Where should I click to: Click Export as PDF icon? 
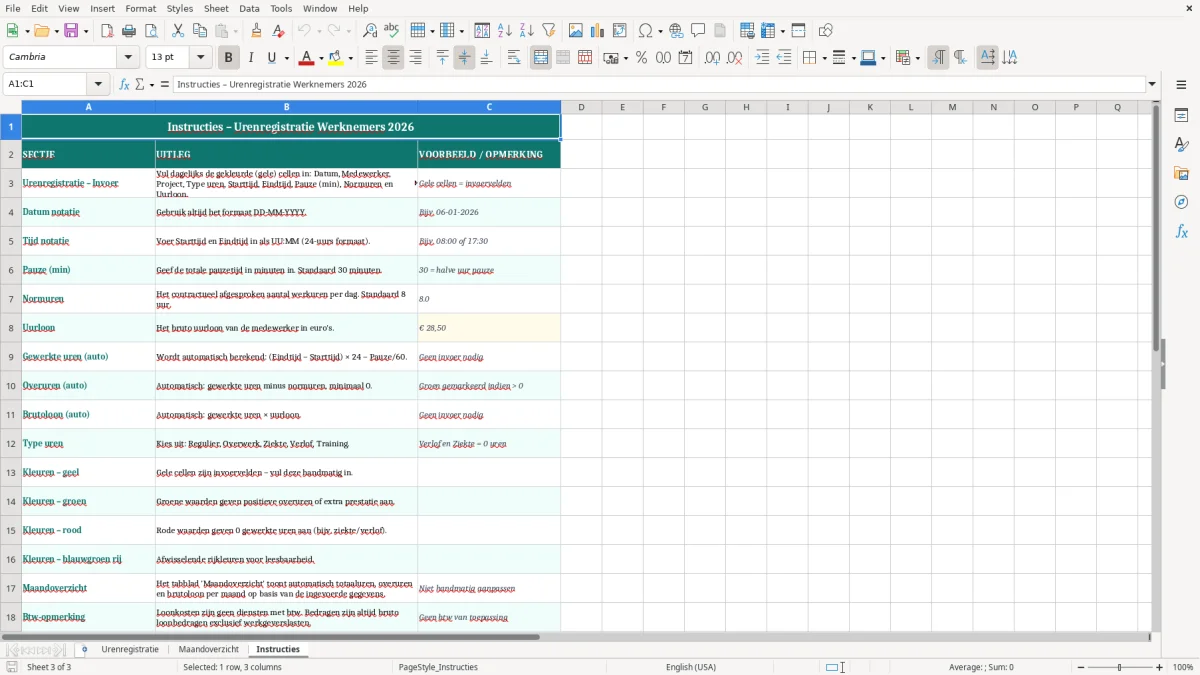[x=107, y=31]
